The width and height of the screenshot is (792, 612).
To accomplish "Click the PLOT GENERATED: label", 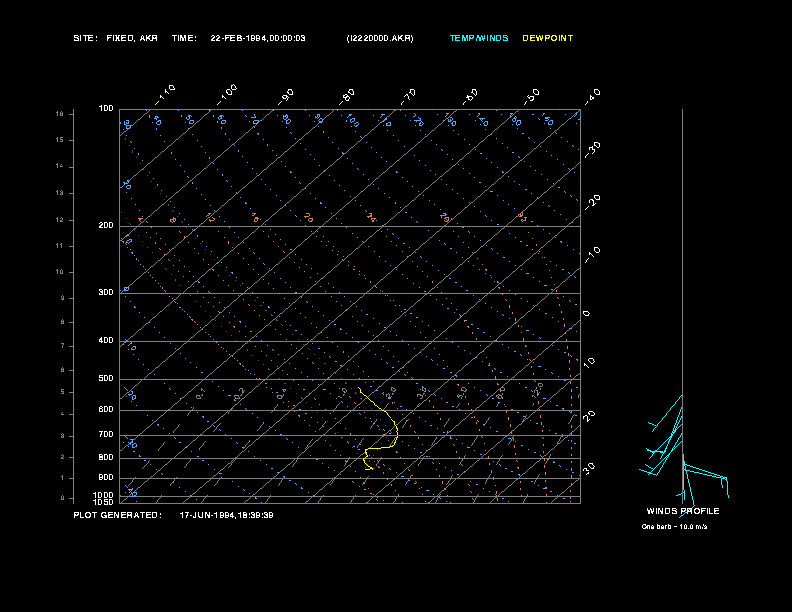I will point(118,515).
